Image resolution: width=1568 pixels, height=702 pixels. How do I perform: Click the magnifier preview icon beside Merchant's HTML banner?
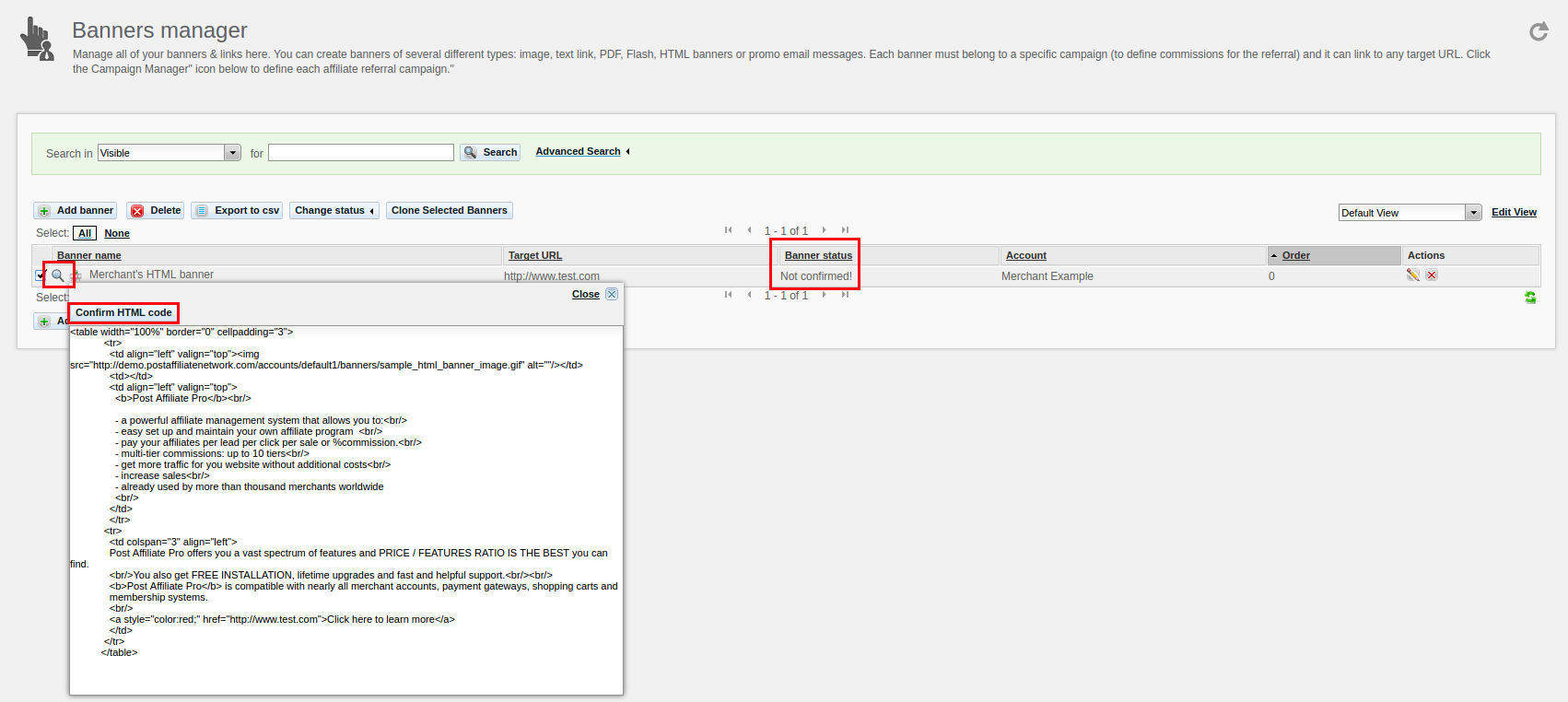tap(58, 275)
